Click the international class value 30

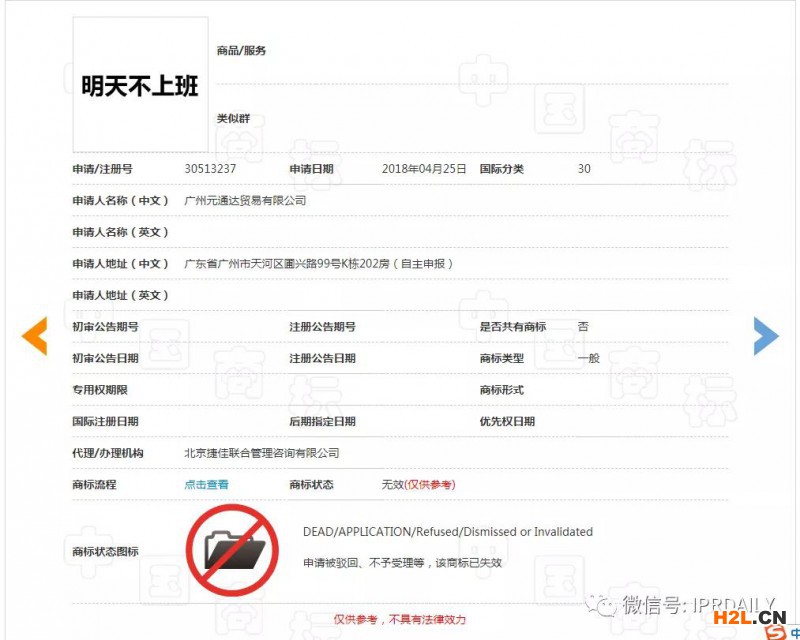[x=584, y=169]
